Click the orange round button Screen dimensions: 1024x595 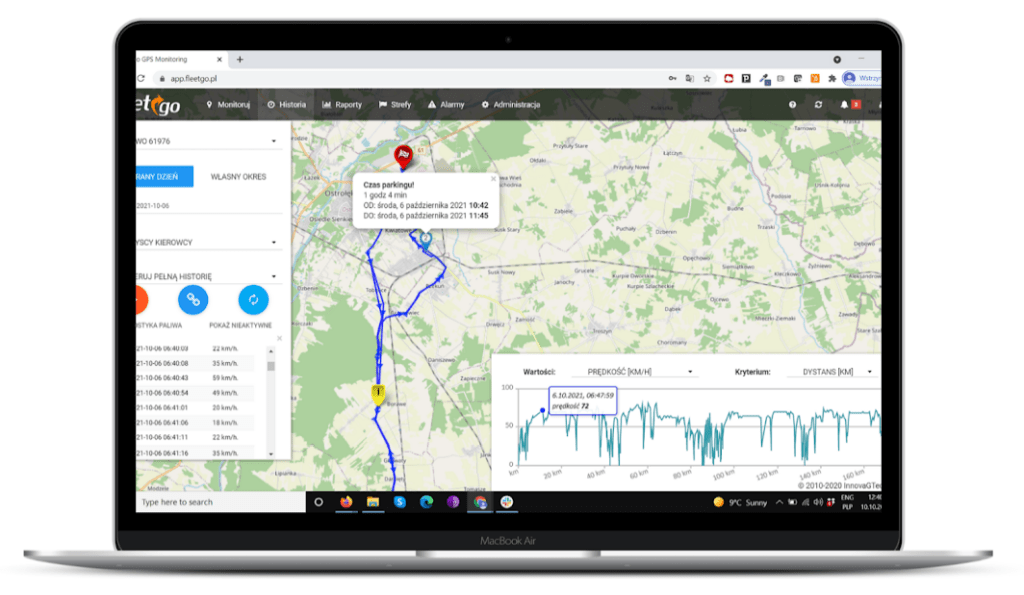141,300
